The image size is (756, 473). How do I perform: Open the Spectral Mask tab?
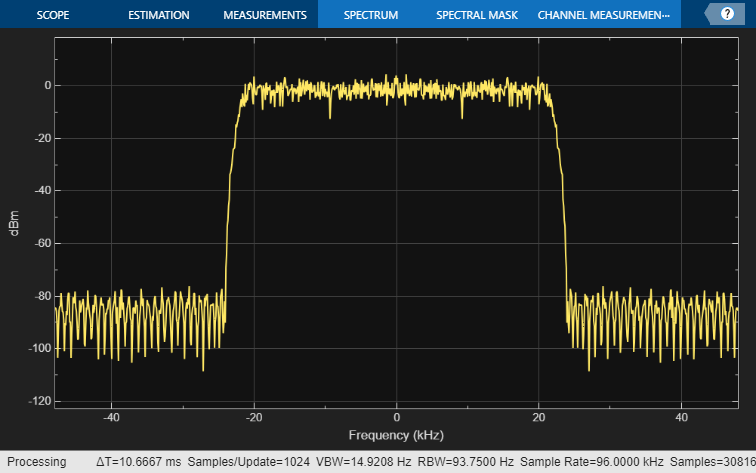[475, 16]
